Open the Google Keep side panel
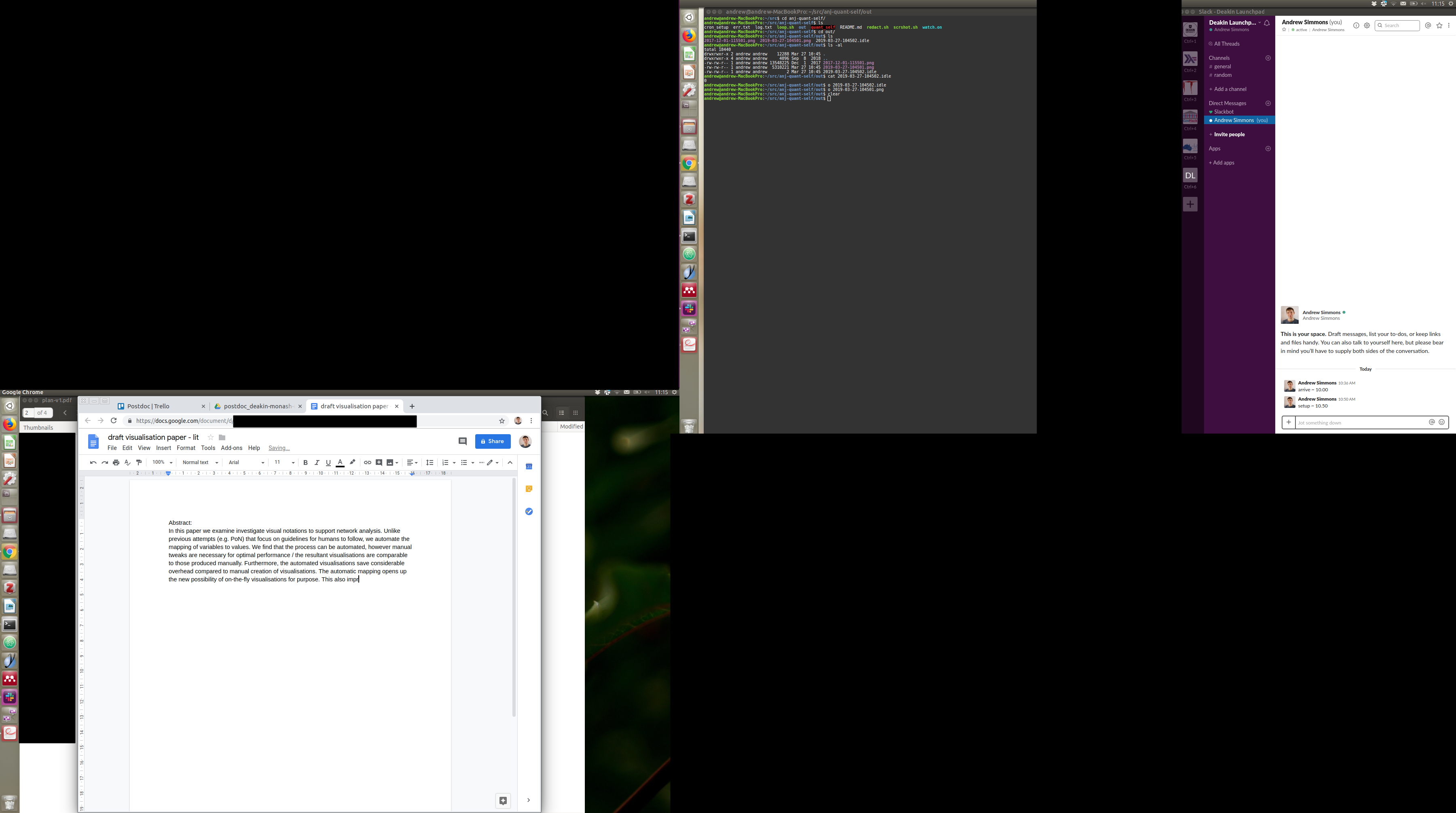The image size is (1456, 813). (529, 489)
